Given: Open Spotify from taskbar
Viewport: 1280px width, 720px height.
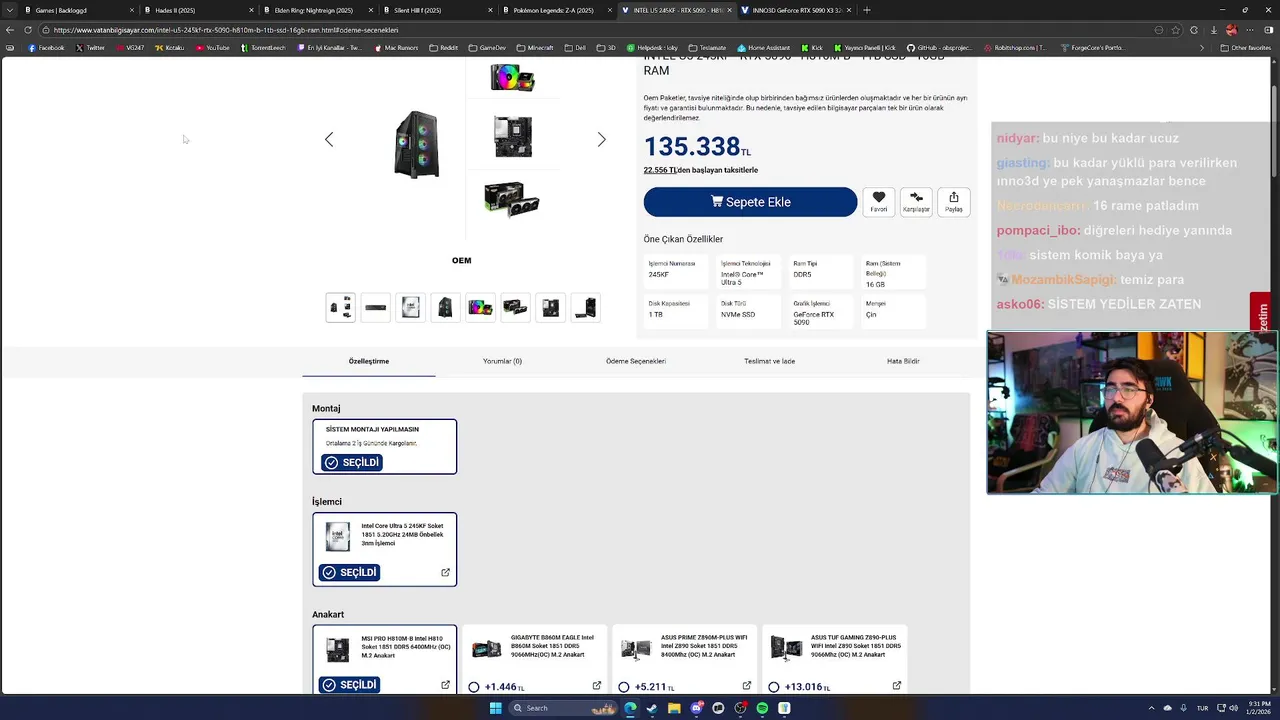Looking at the screenshot, I should tap(762, 708).
